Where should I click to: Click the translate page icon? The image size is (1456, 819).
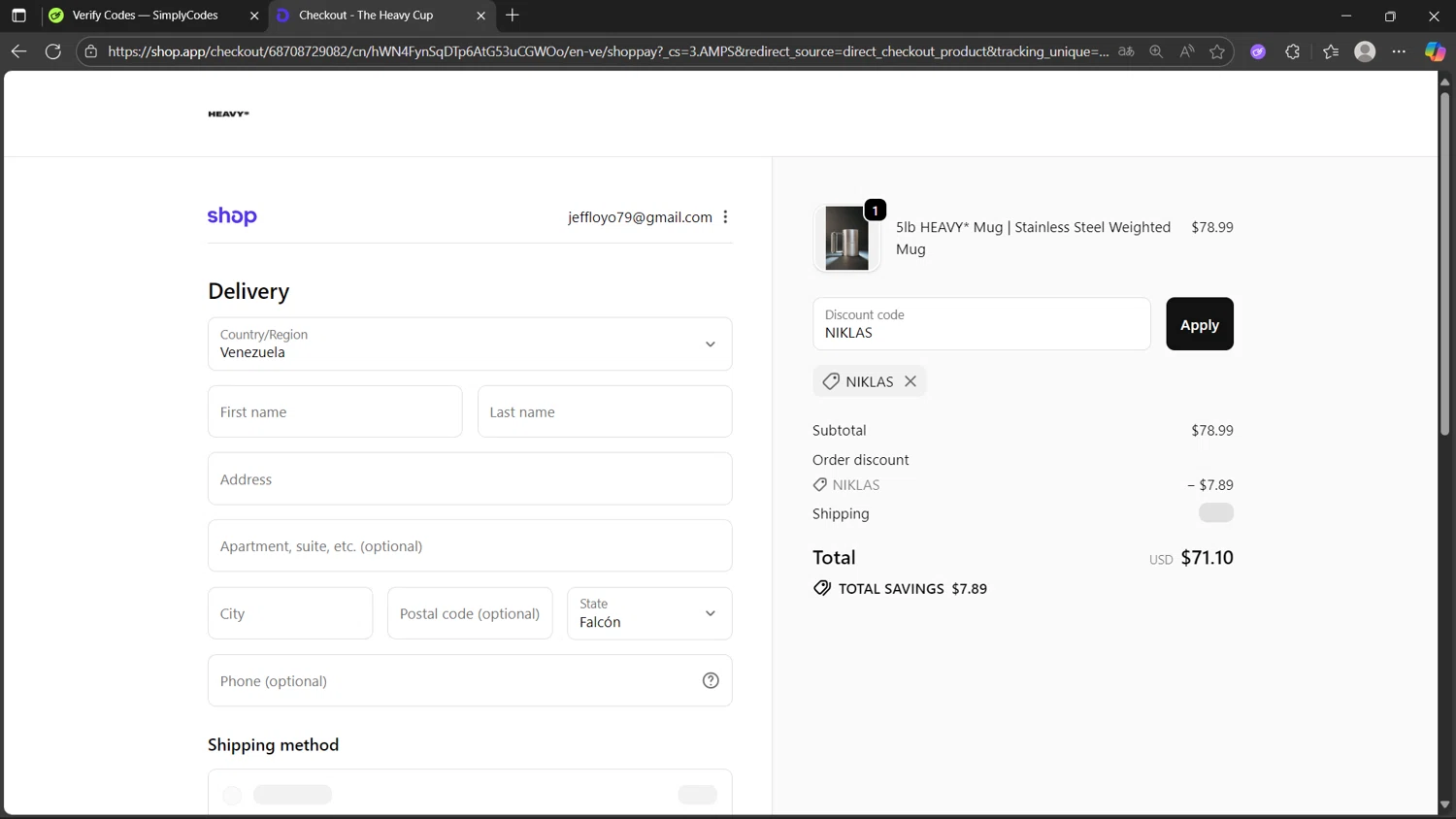[1126, 51]
